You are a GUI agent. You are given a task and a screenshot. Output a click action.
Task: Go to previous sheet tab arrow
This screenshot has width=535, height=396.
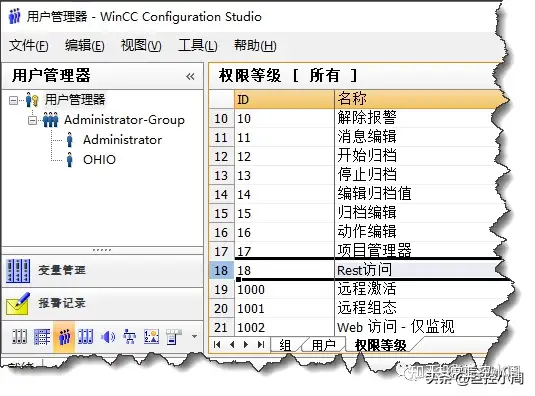[232, 344]
